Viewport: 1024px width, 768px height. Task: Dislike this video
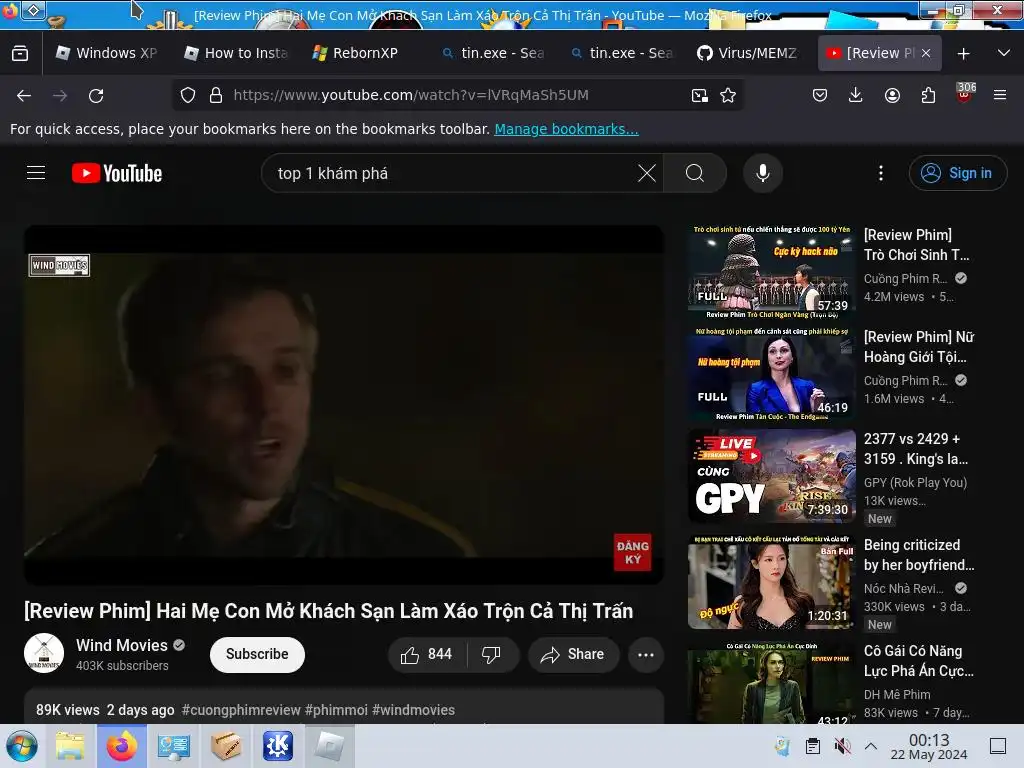click(x=492, y=654)
